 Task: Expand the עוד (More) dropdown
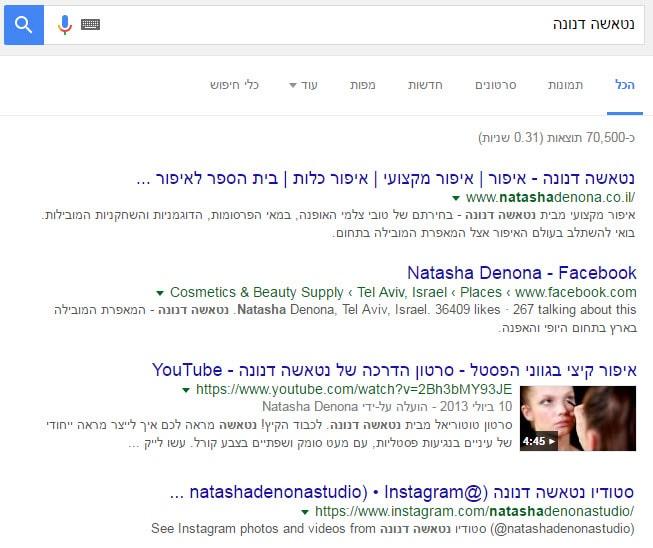pyautogui.click(x=303, y=85)
